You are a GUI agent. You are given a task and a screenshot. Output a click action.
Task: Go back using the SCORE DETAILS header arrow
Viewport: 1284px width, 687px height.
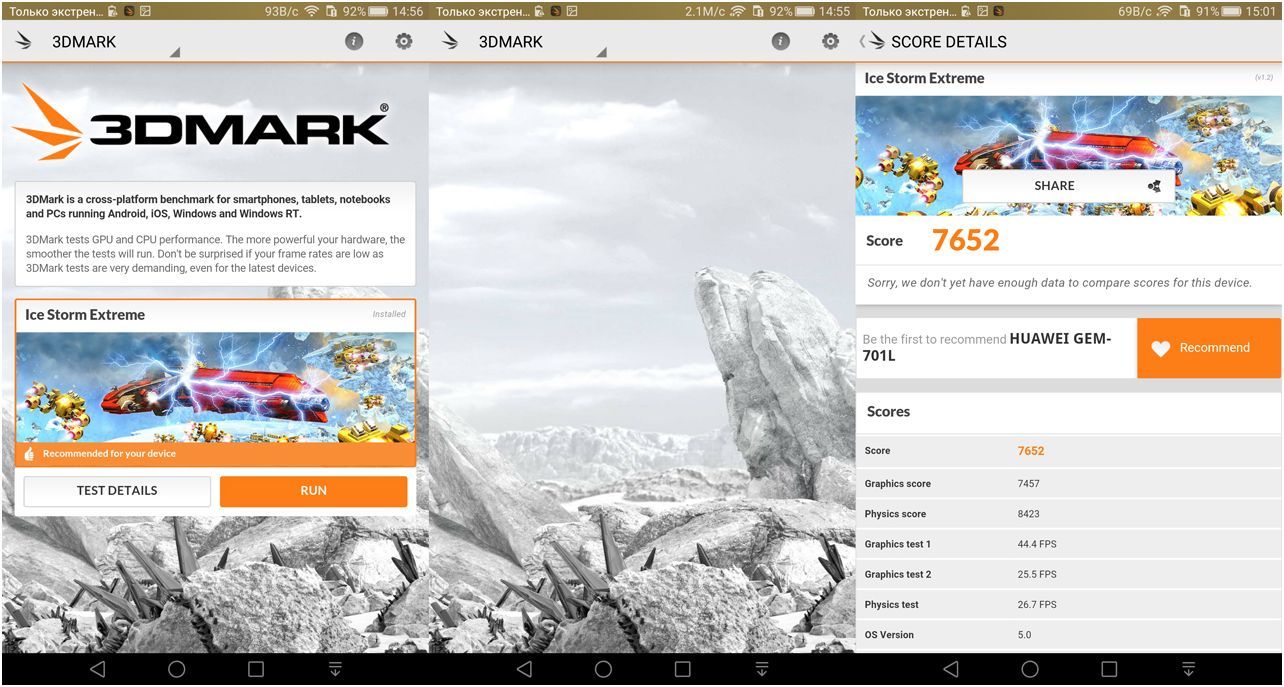pyautogui.click(x=864, y=41)
